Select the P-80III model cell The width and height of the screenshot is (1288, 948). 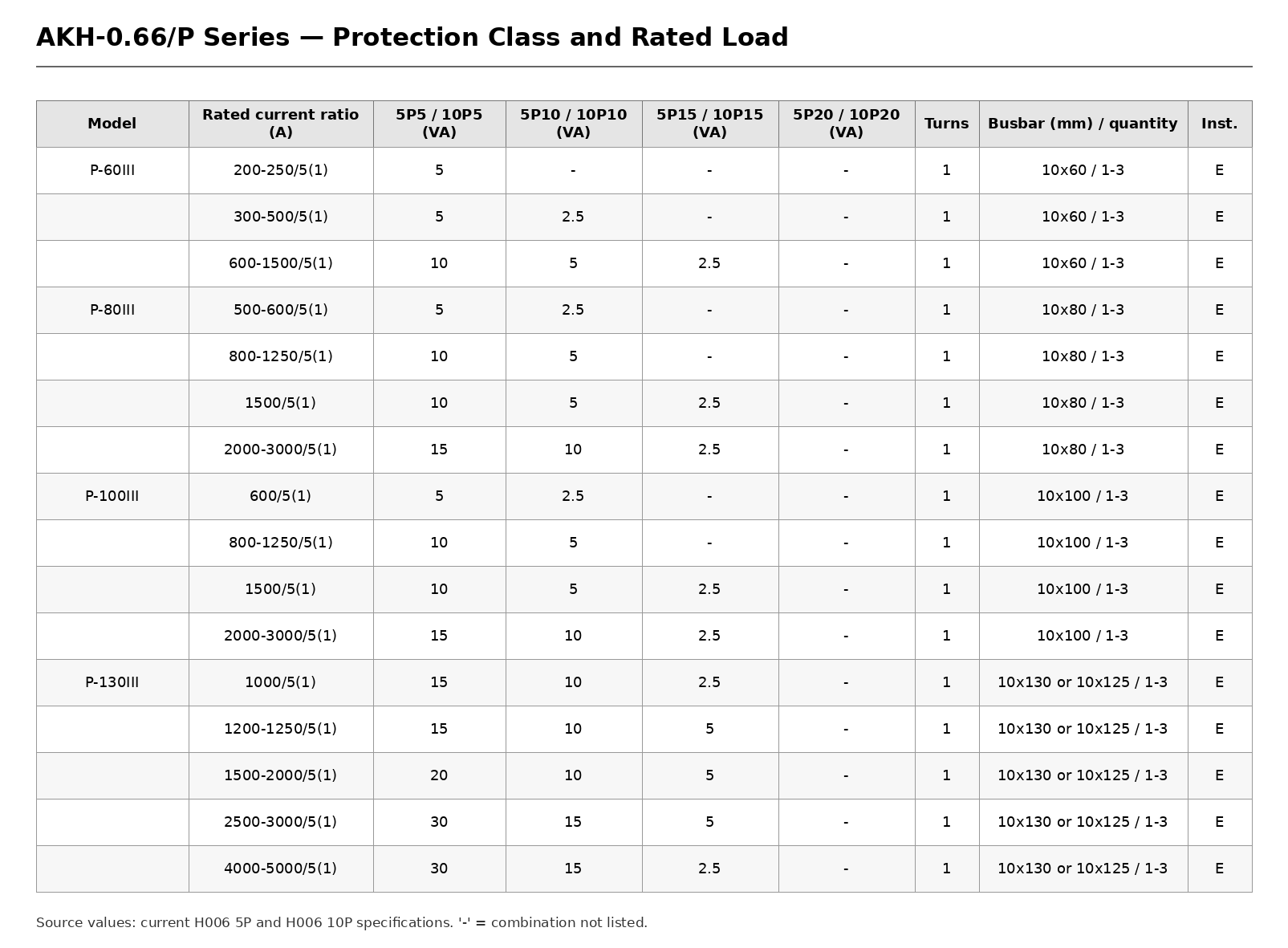[x=112, y=310]
